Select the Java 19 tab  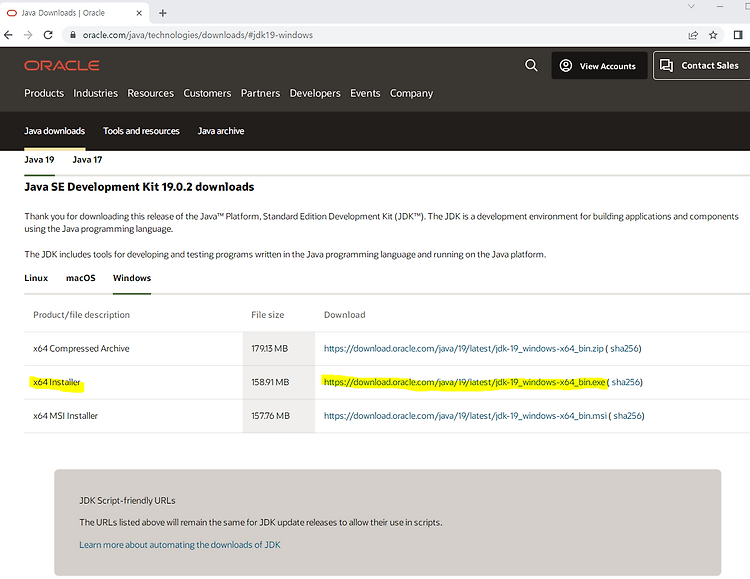coord(39,160)
